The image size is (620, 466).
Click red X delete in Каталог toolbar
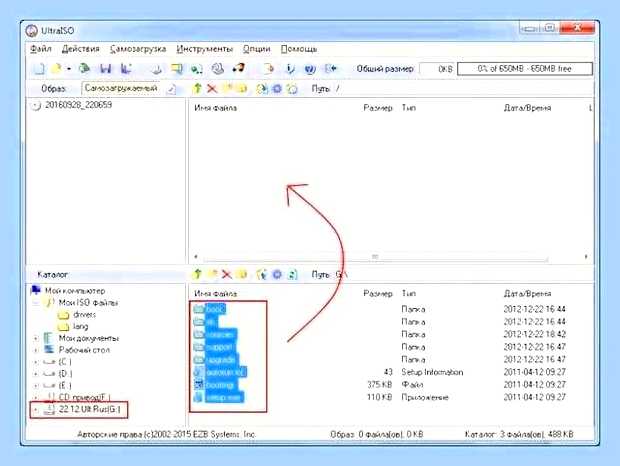227,274
